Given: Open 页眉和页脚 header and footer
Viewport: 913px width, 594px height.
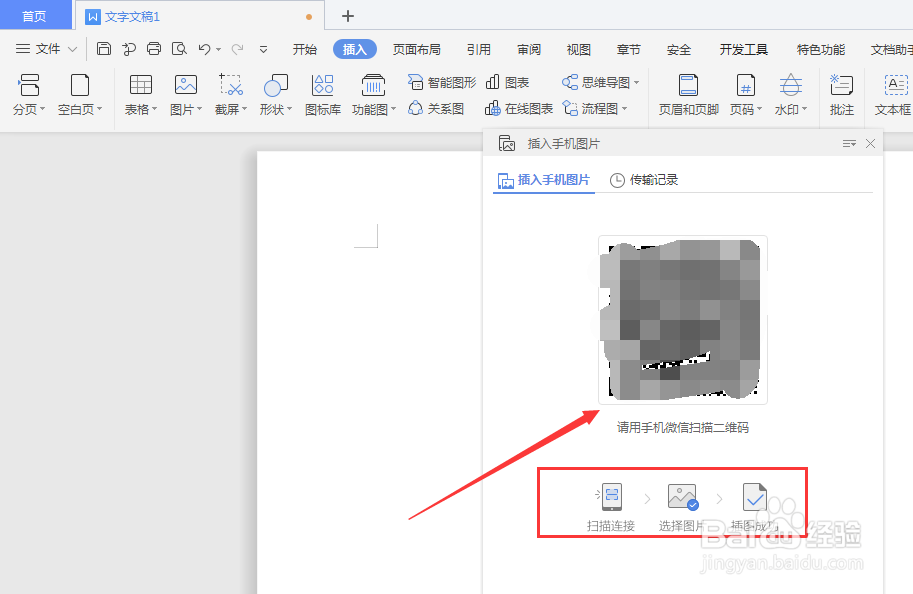Looking at the screenshot, I should (688, 94).
